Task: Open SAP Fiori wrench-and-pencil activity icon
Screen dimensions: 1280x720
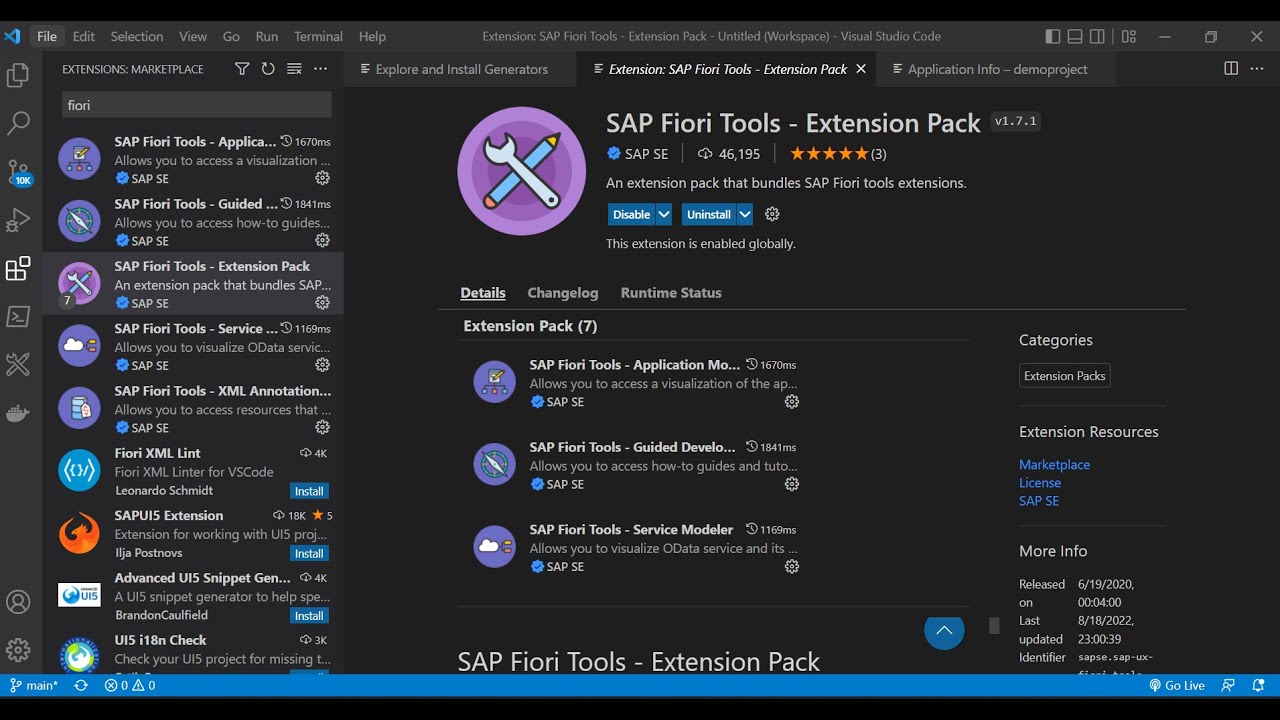Action: click(18, 364)
